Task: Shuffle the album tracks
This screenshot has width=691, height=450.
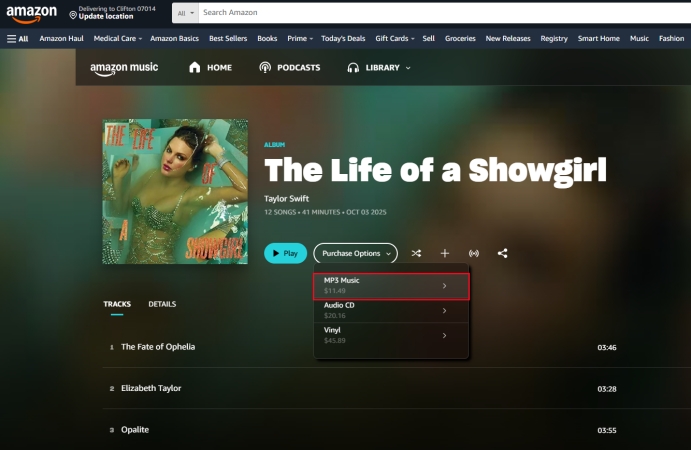Action: tap(416, 253)
